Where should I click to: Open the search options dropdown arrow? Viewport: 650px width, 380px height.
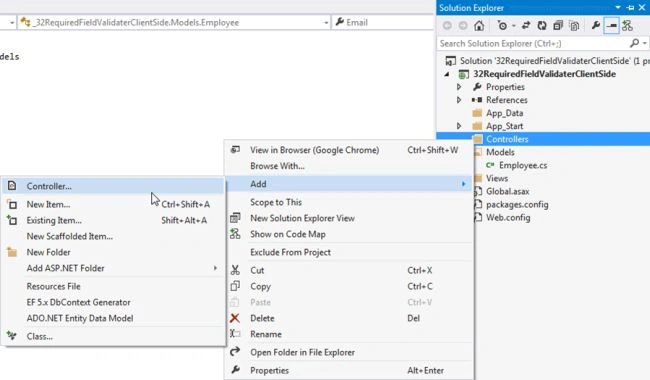[x=645, y=43]
